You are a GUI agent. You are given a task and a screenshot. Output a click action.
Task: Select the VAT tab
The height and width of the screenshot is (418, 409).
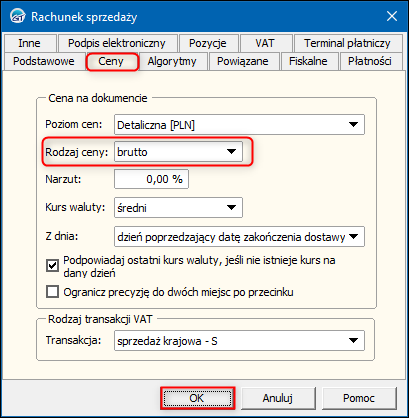pos(265,43)
